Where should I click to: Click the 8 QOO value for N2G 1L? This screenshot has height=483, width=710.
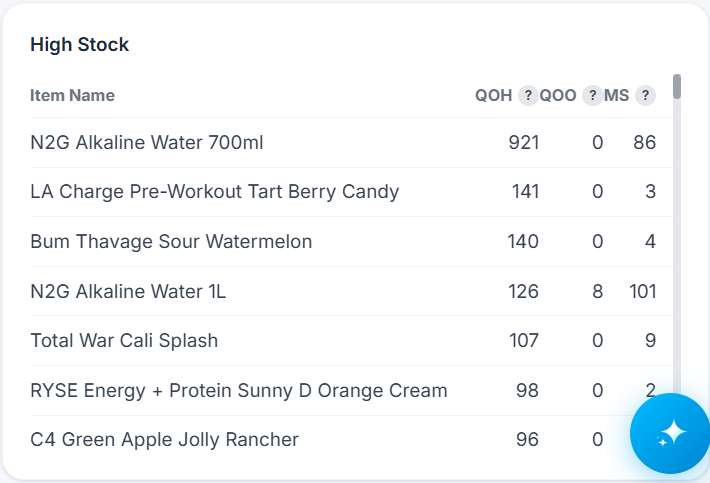pos(598,291)
